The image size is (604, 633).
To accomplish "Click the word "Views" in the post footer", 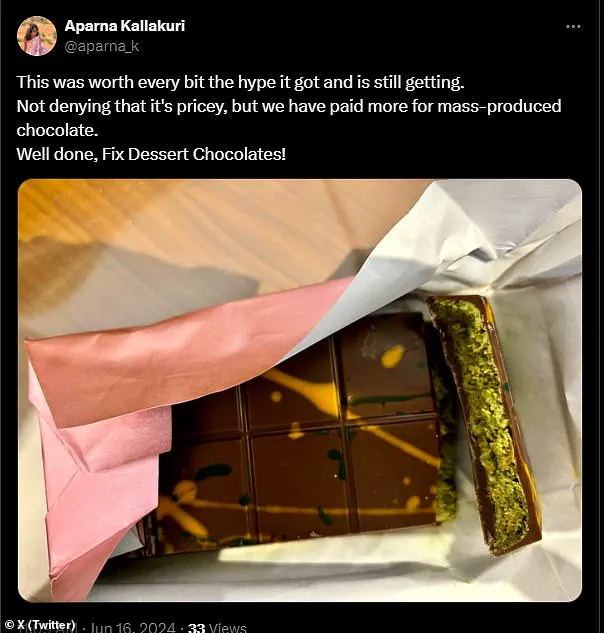I will click(x=227, y=628).
